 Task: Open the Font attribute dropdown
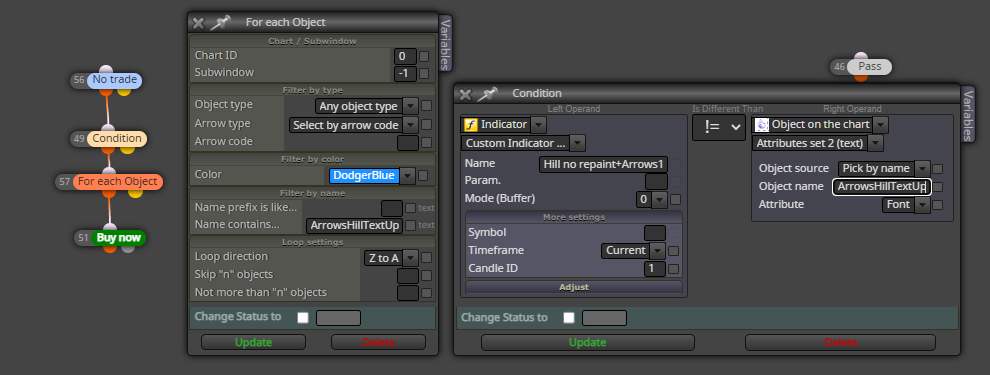click(x=922, y=205)
